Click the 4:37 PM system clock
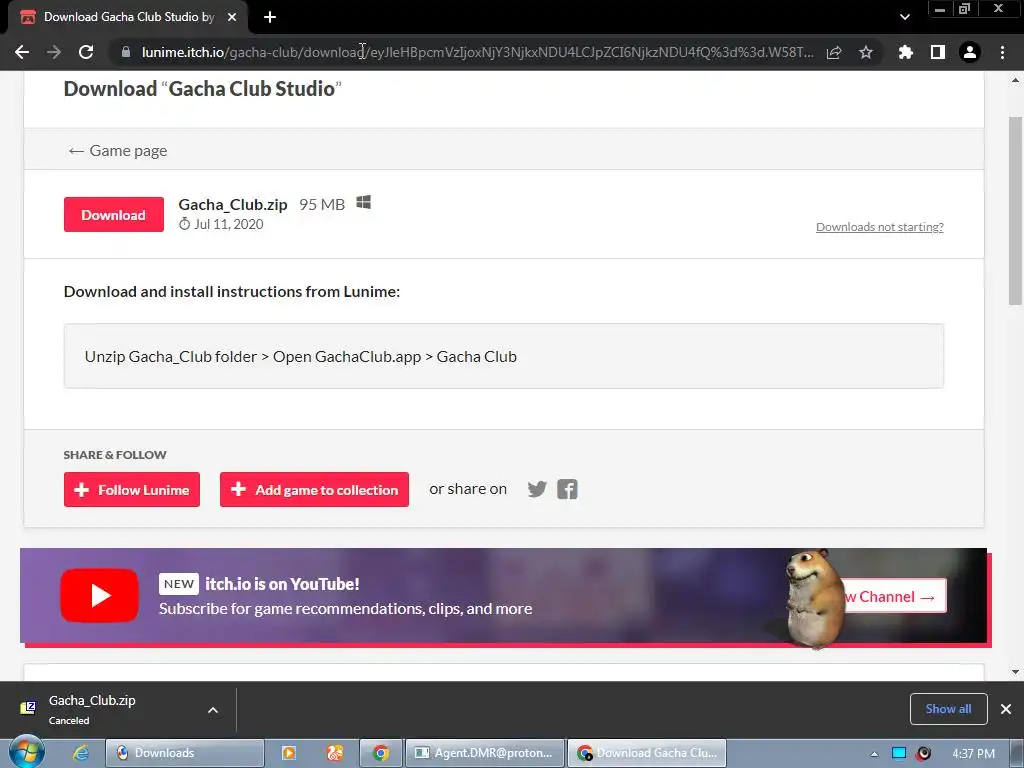This screenshot has width=1024, height=768. (x=974, y=754)
